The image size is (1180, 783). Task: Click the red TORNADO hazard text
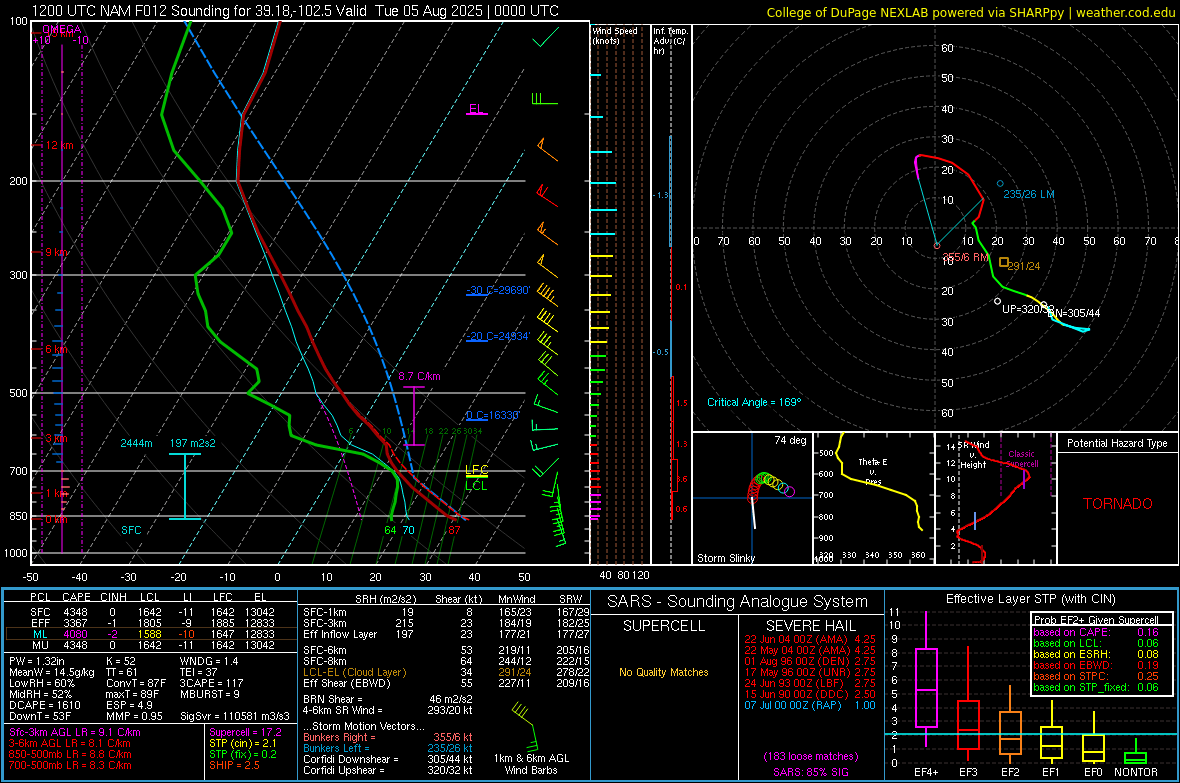point(1118,504)
